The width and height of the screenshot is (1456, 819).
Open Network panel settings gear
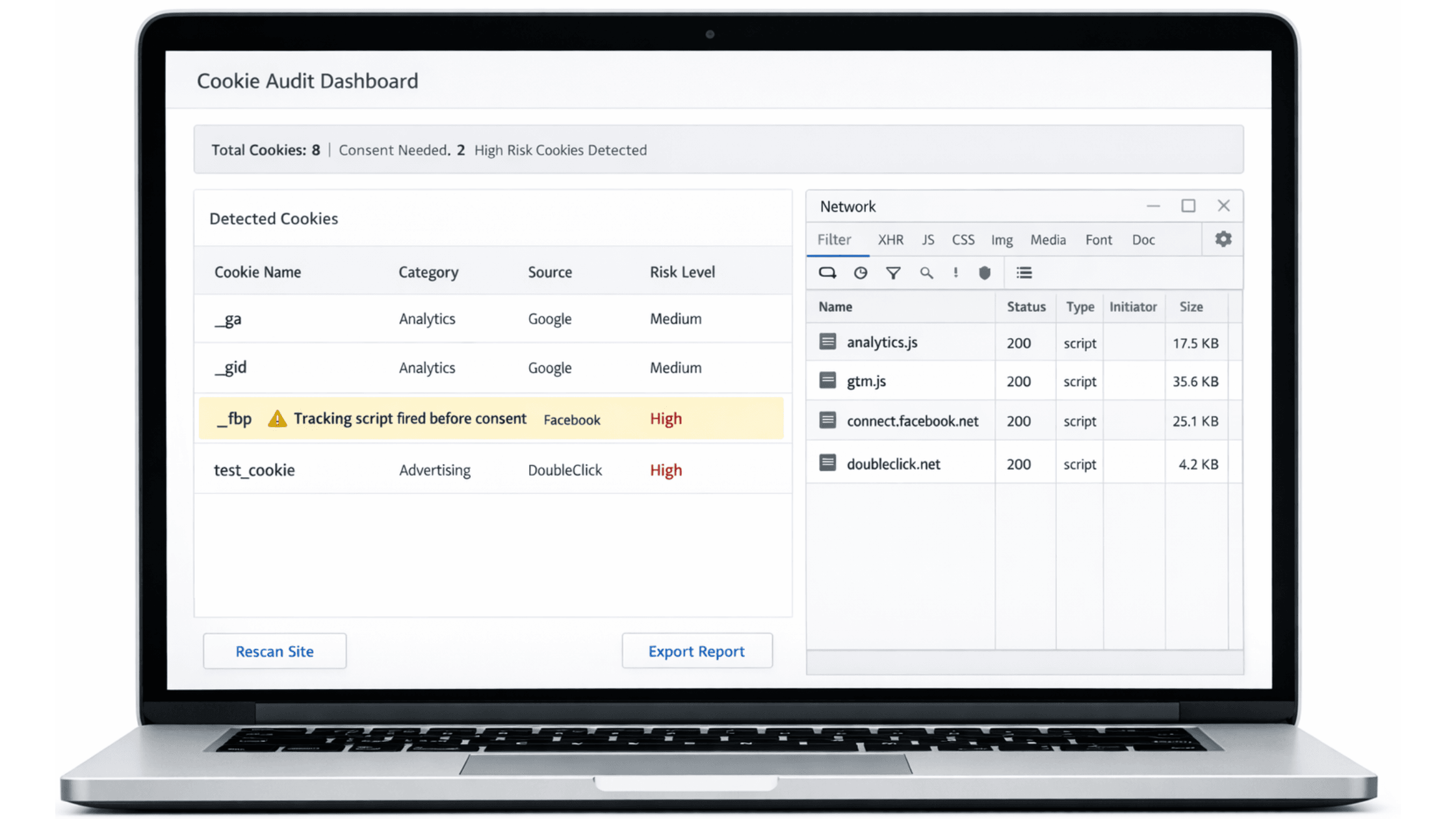click(1223, 239)
